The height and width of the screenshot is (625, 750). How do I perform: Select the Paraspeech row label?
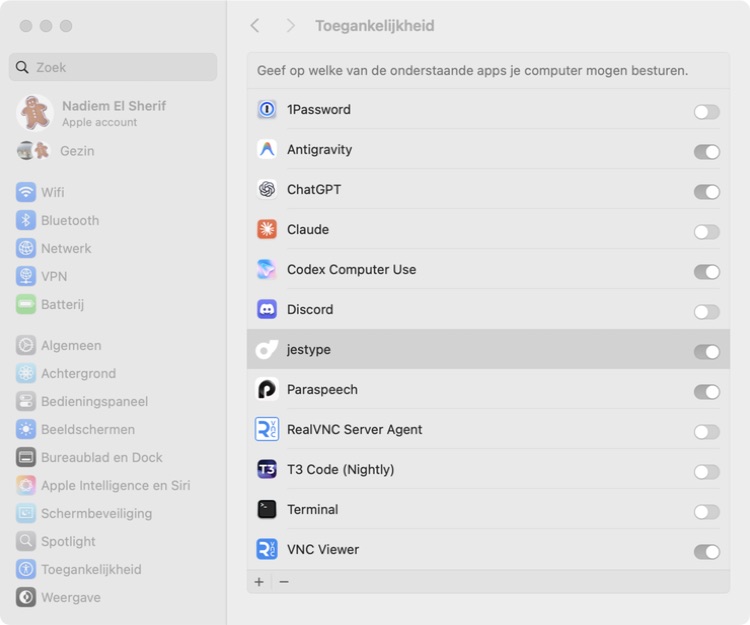[322, 390]
